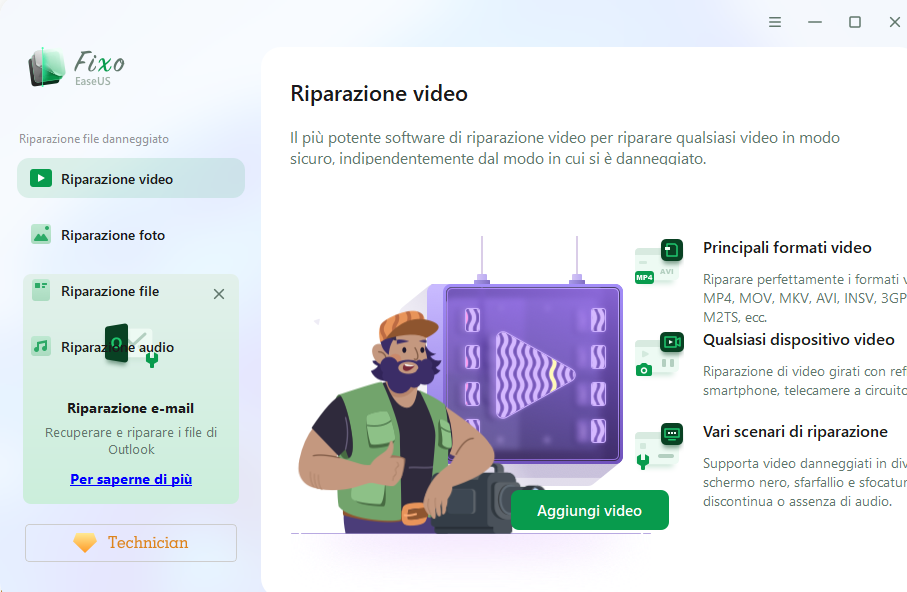Image resolution: width=907 pixels, height=592 pixels.
Task: Click the Fixo EaseUS logo
Action: point(76,68)
